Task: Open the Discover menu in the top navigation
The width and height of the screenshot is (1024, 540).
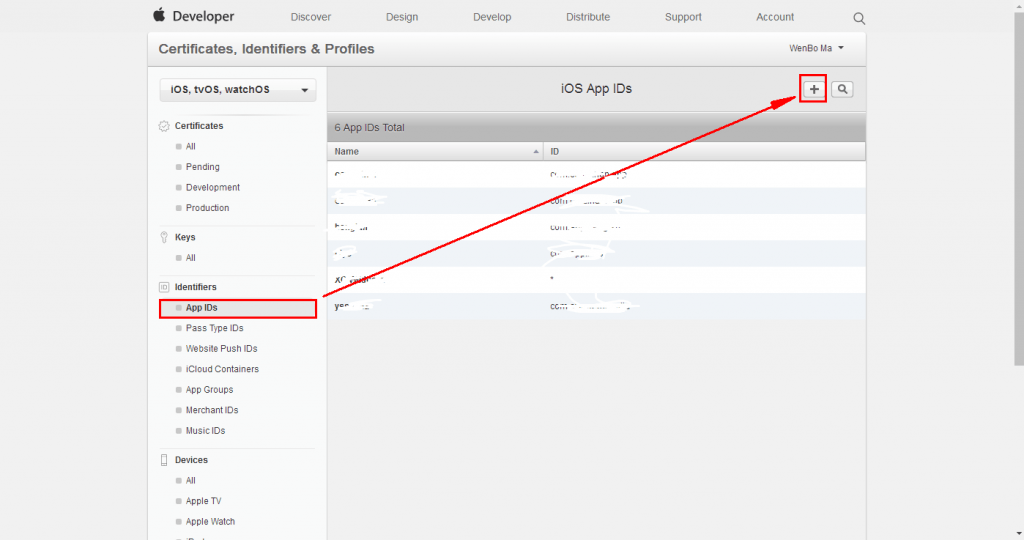Action: (310, 17)
